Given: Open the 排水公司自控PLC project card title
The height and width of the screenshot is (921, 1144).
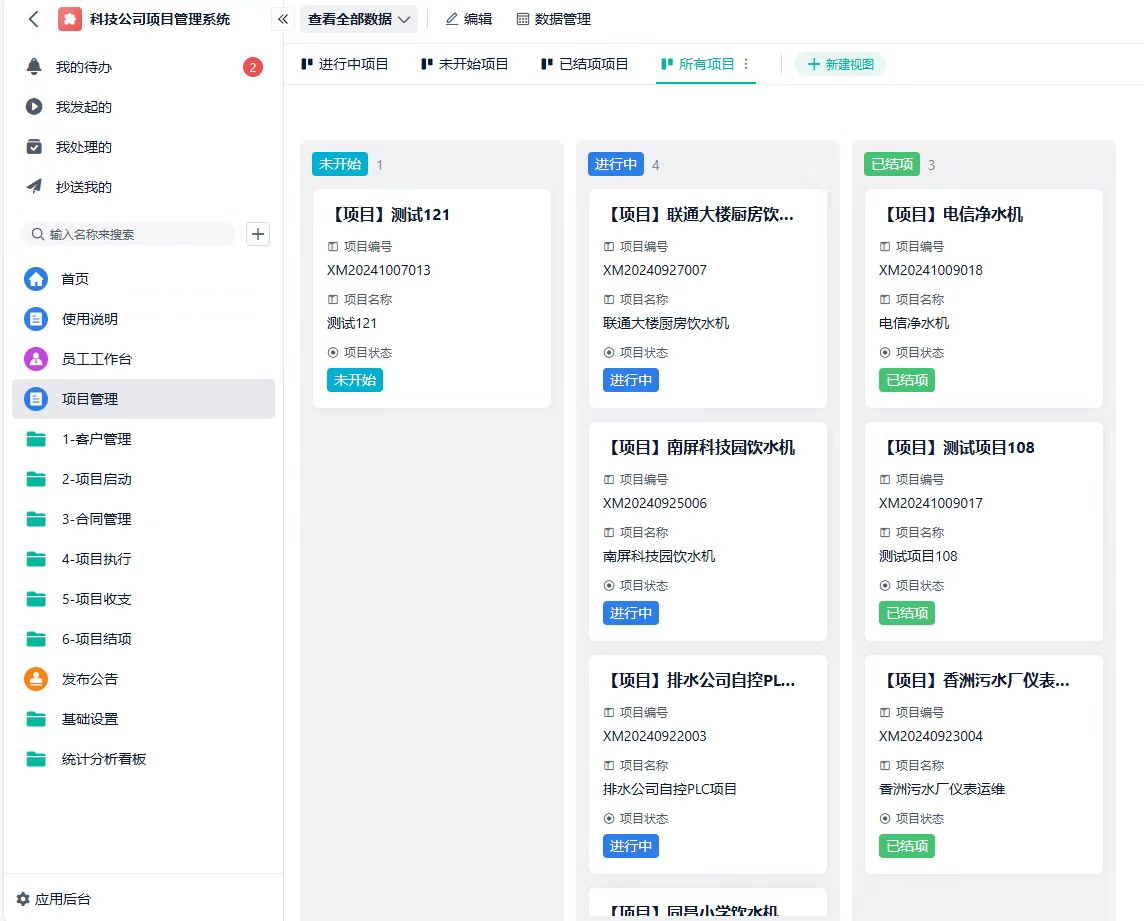Looking at the screenshot, I should tap(700, 680).
